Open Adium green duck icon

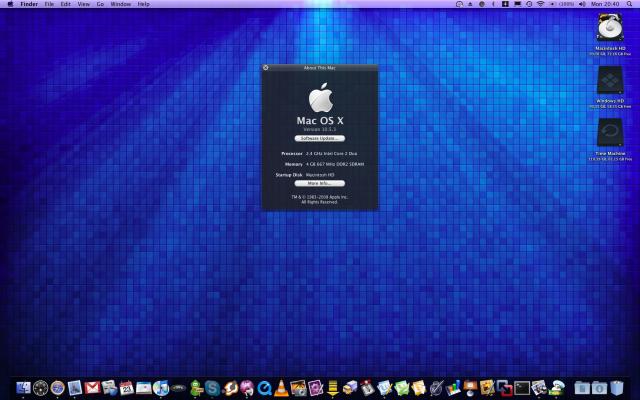pos(196,388)
